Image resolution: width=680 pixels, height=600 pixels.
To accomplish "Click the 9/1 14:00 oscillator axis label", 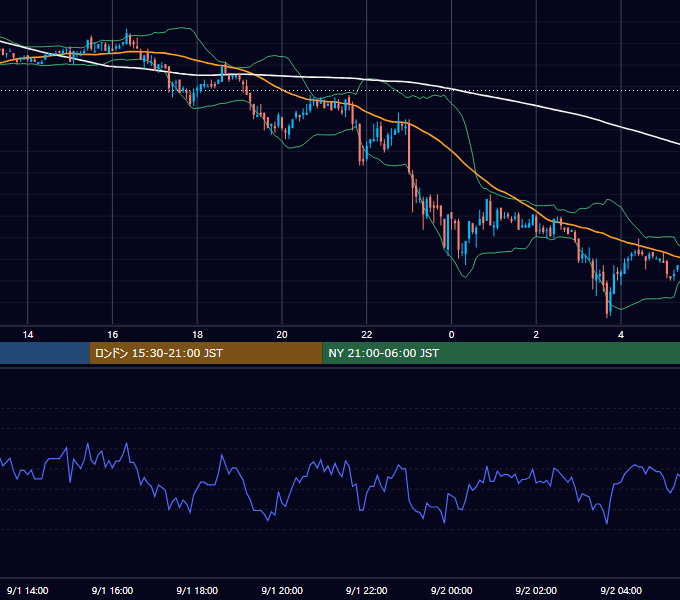I will tap(28, 590).
